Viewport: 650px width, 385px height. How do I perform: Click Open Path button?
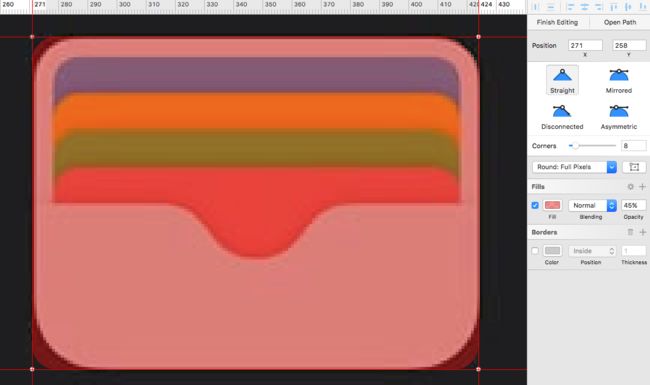pyautogui.click(x=620, y=22)
